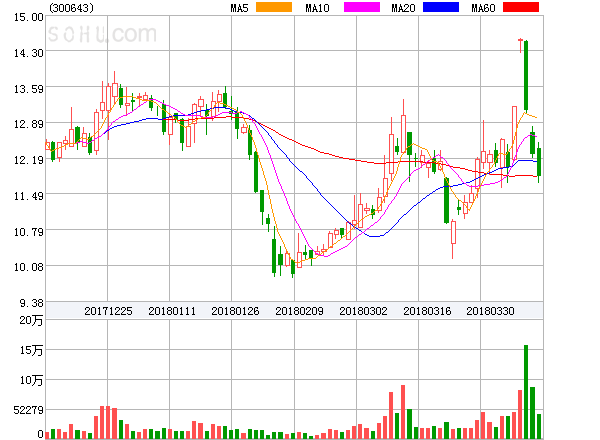Click the blue MA20 legend swatch
The height and width of the screenshot is (440, 600).
pyautogui.click(x=441, y=7)
